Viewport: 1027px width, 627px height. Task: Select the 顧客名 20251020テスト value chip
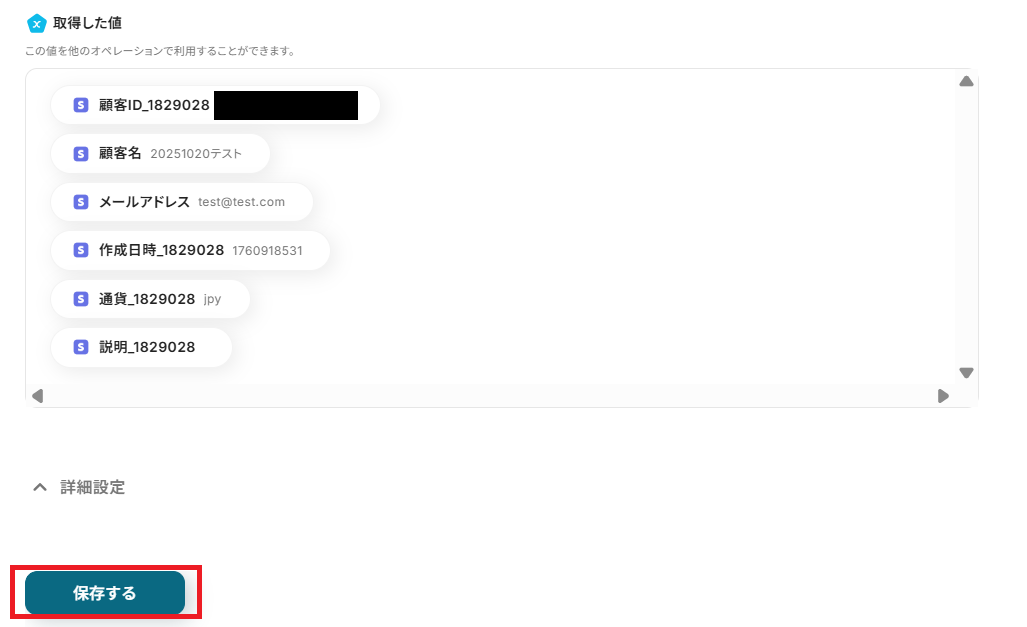click(x=160, y=153)
